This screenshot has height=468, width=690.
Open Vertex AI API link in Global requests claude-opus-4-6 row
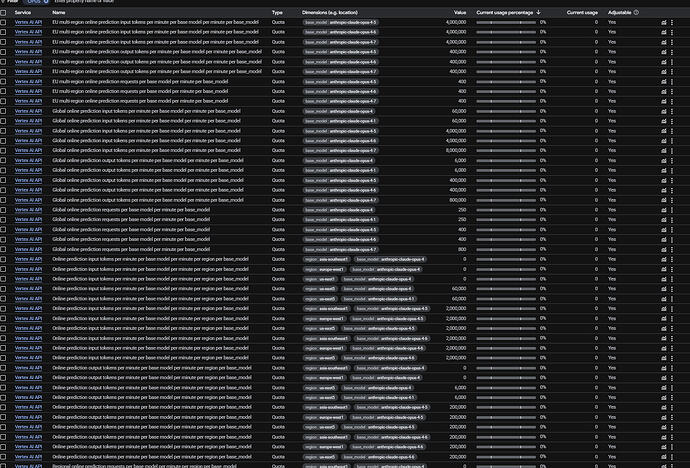28,239
